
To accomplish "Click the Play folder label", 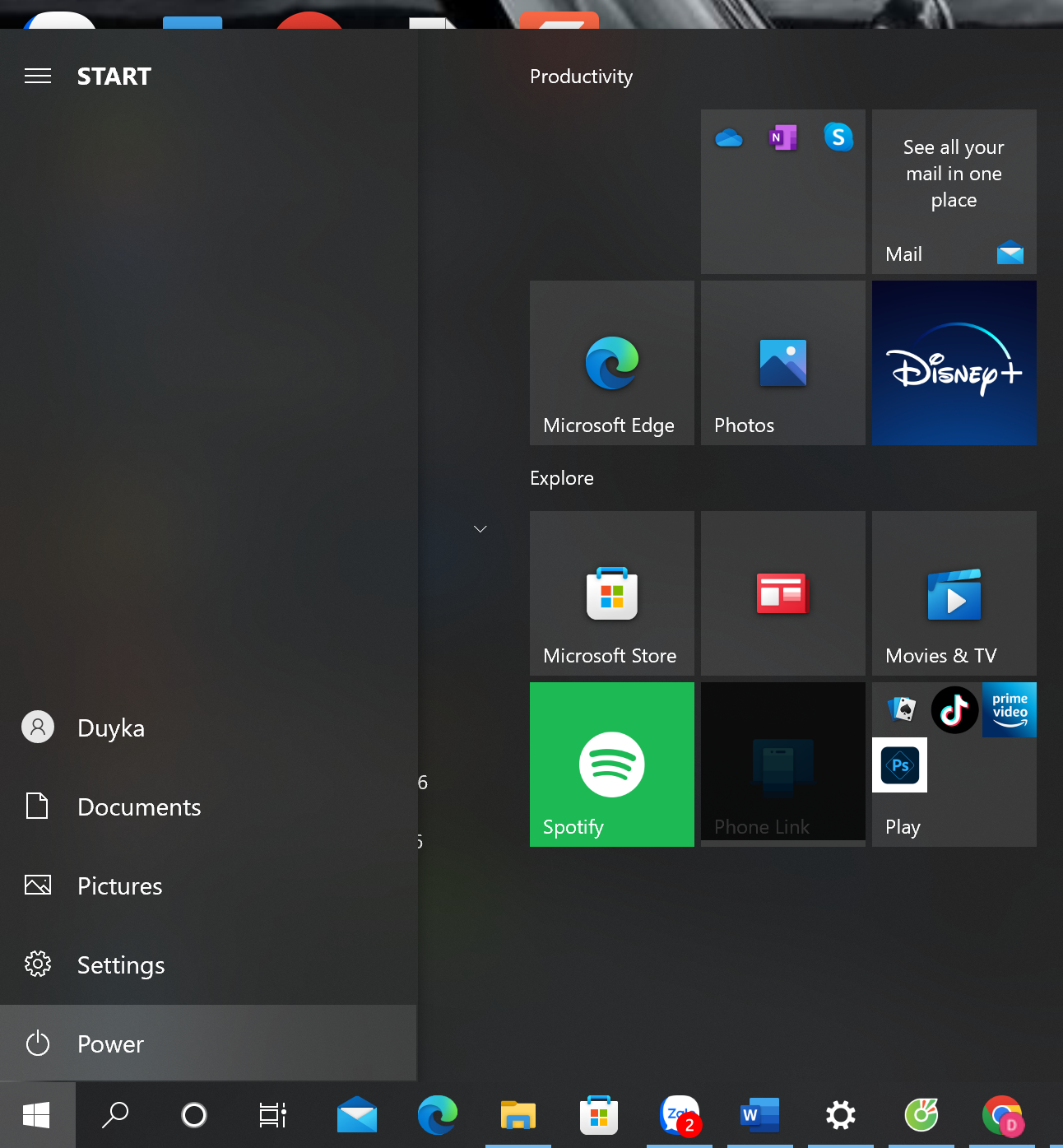I will (x=903, y=827).
